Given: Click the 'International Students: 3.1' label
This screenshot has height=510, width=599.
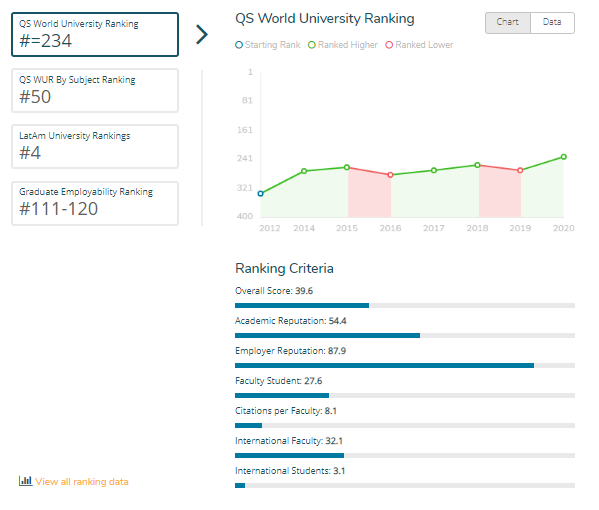Looking at the screenshot, I should 290,471.
